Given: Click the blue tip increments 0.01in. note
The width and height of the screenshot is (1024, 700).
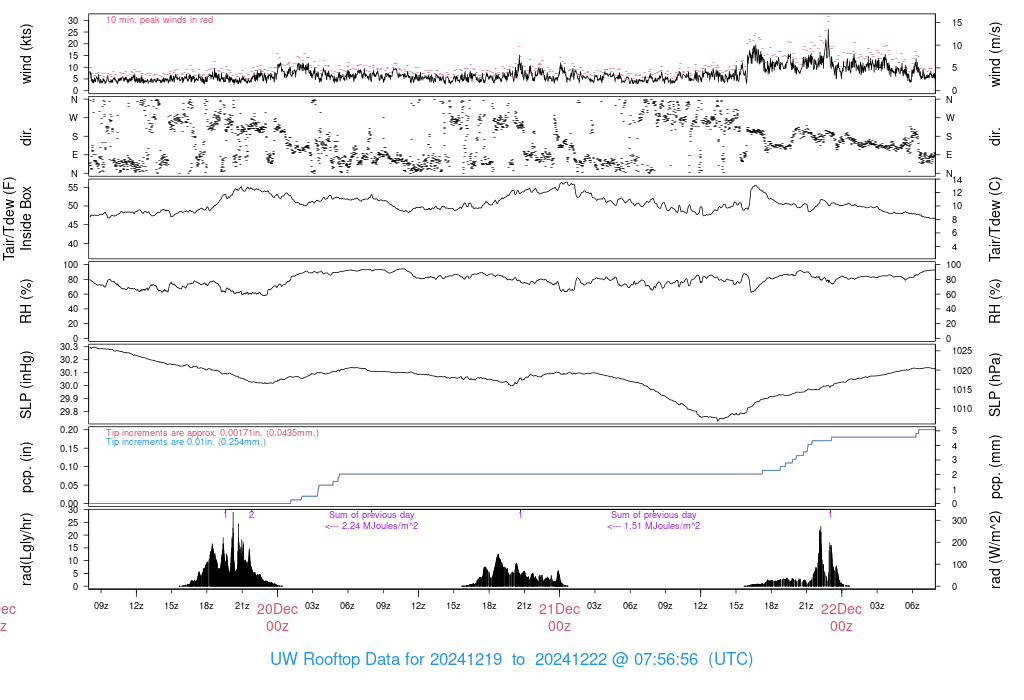Looking at the screenshot, I should point(186,441).
